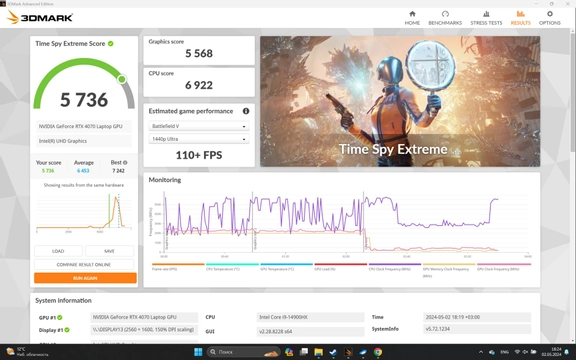Click the Windows Start button

click(198, 352)
